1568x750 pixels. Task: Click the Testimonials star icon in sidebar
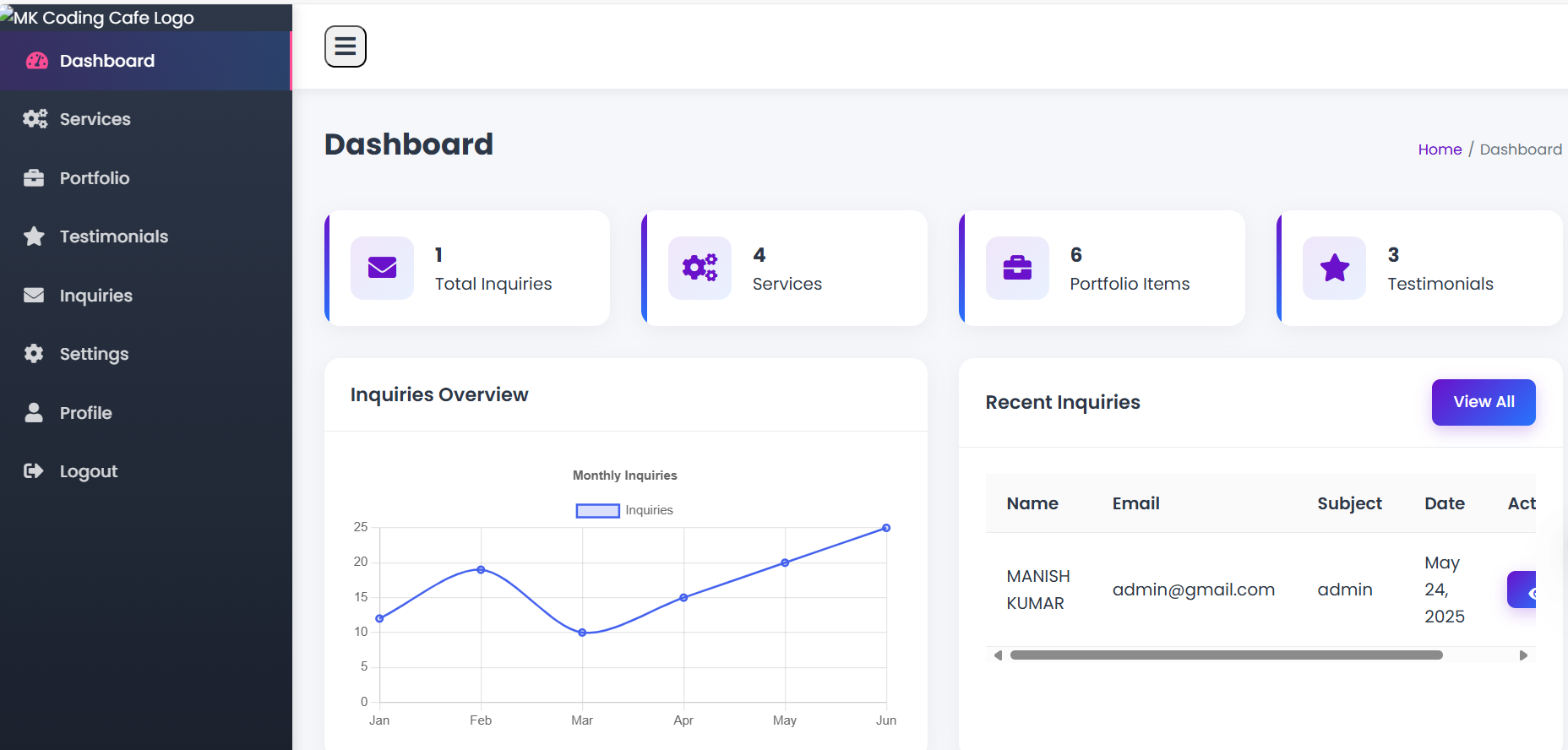tap(34, 236)
